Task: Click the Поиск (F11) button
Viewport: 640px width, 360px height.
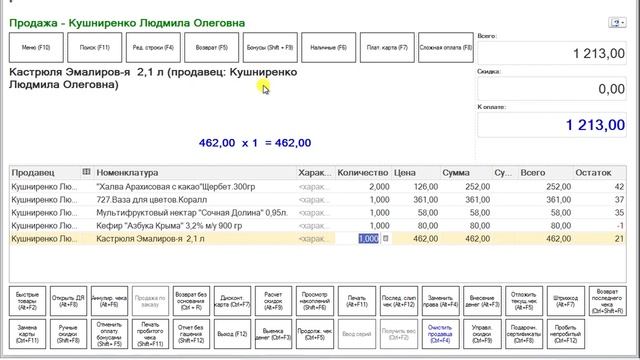Action: click(95, 48)
